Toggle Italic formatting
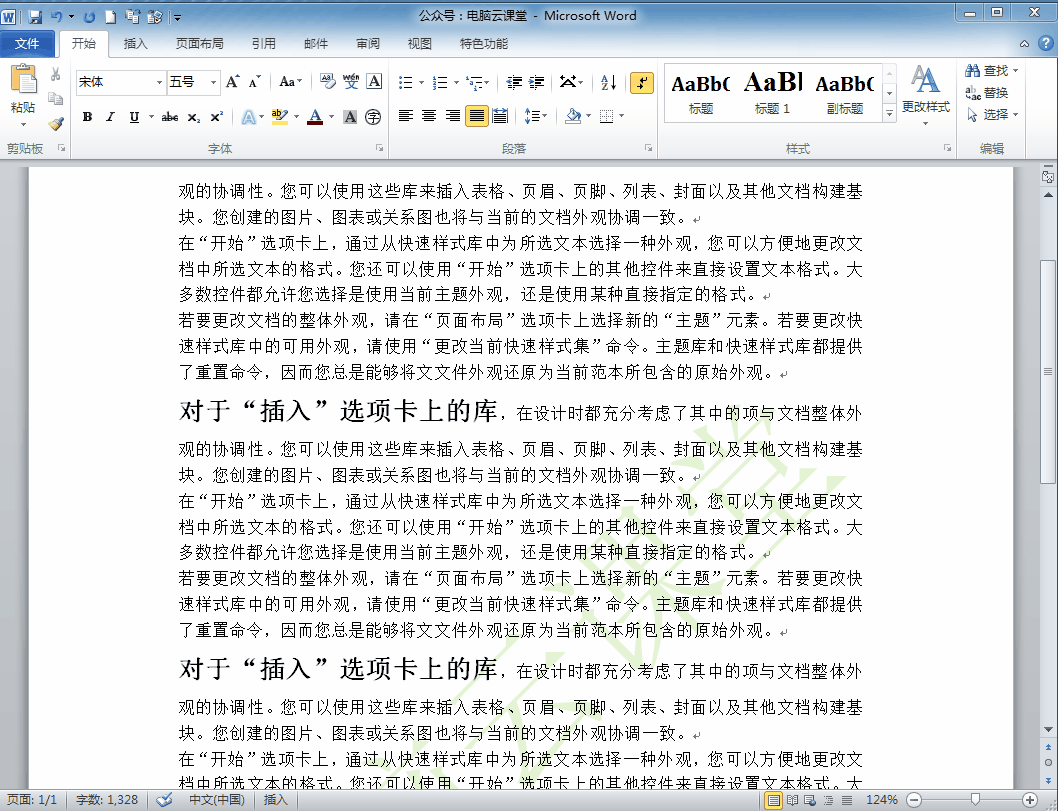 [x=111, y=117]
